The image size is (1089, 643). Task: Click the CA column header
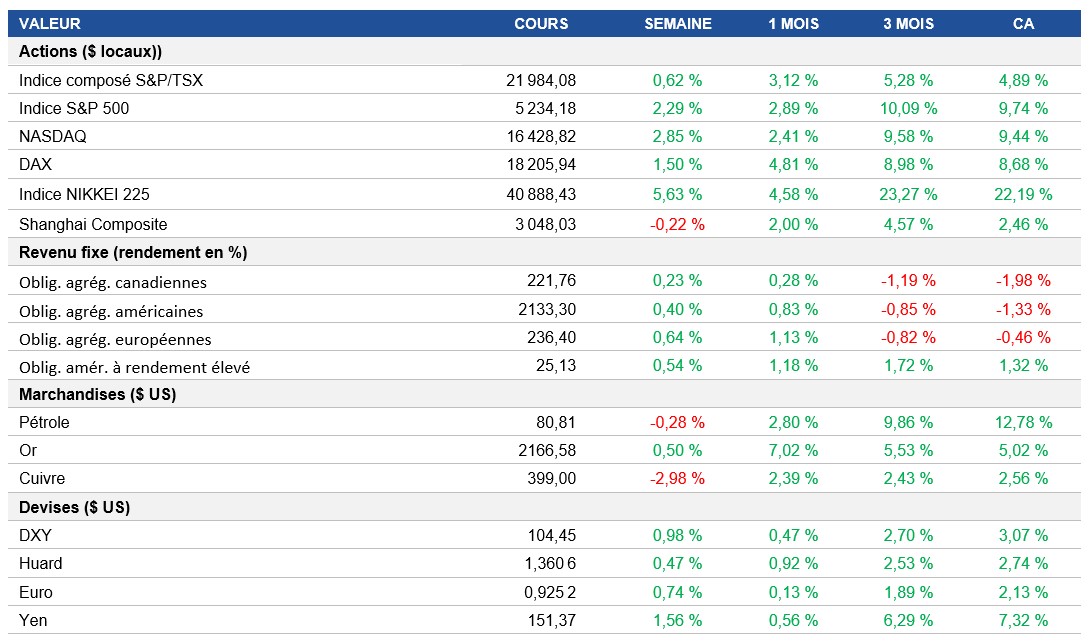click(1023, 23)
